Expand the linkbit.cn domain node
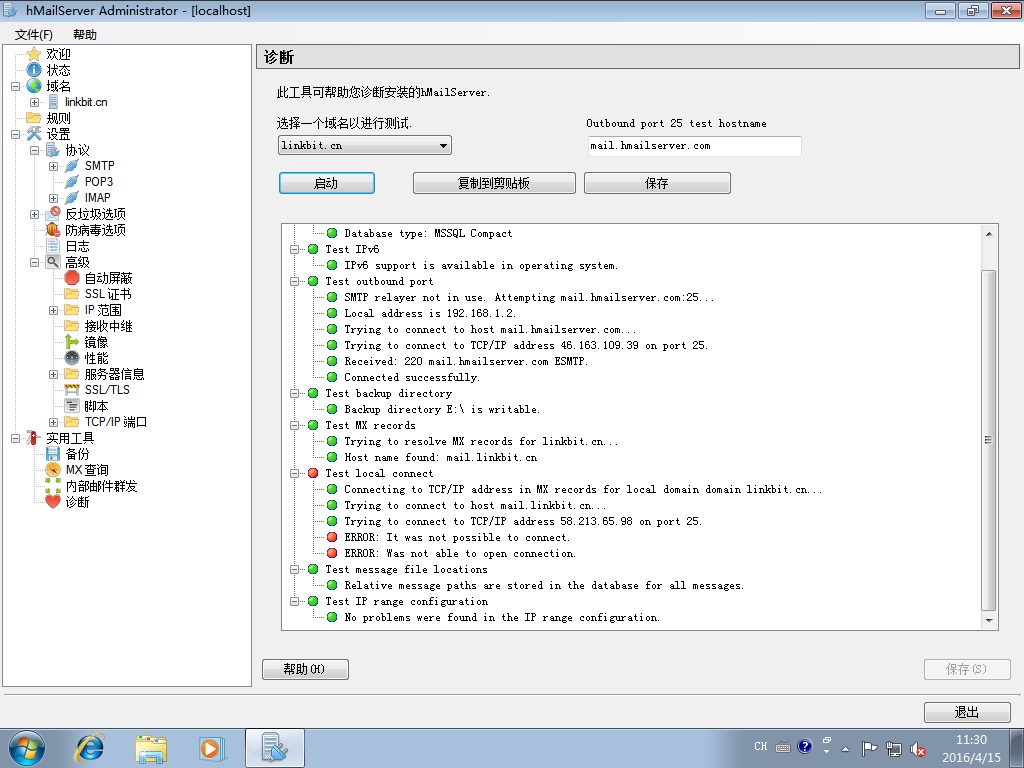The image size is (1024, 768). (x=35, y=102)
